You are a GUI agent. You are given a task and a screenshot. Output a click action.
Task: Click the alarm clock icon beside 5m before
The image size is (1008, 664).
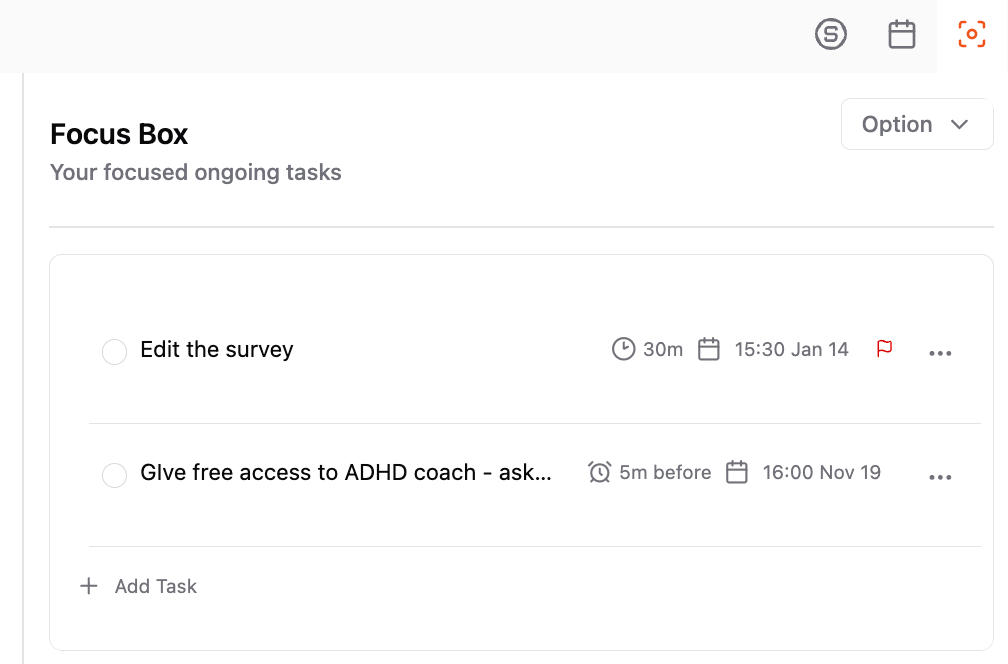(599, 472)
